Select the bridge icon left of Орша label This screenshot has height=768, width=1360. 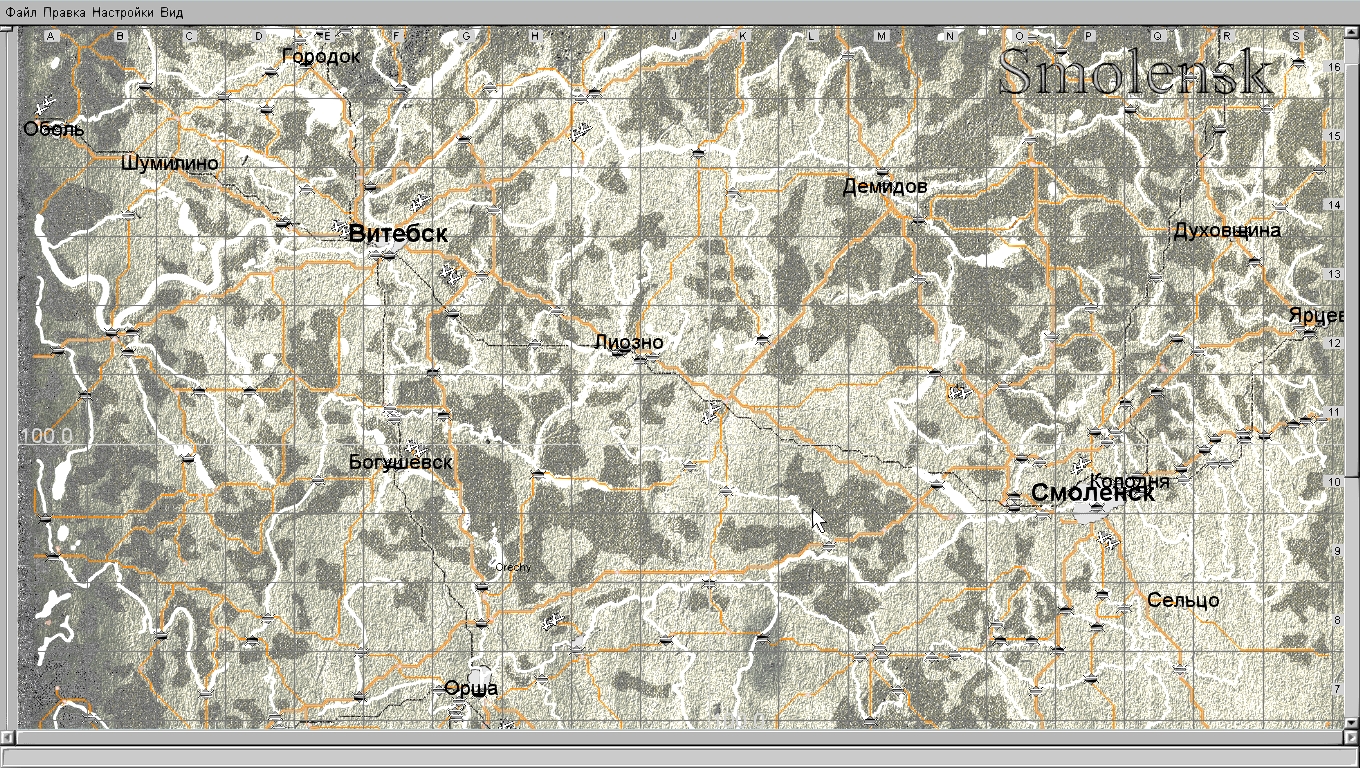click(439, 689)
